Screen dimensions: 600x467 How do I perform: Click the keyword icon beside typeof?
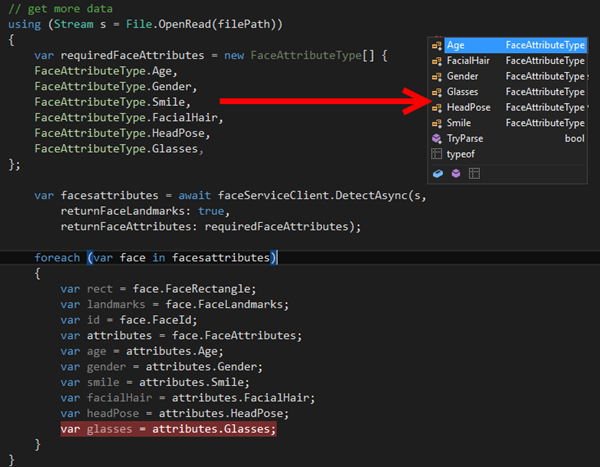[437, 154]
